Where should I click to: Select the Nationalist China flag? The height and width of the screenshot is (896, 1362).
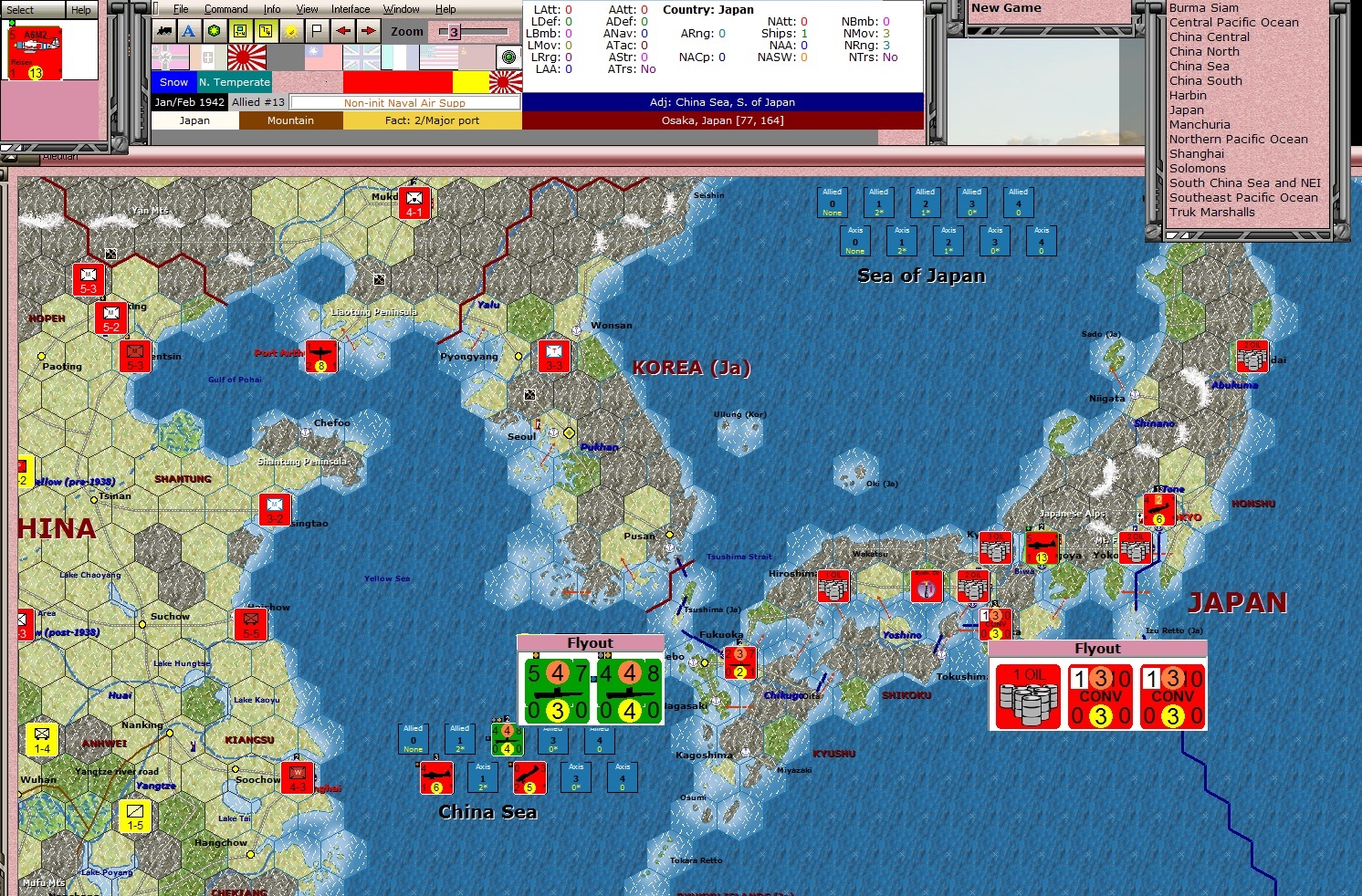click(323, 57)
